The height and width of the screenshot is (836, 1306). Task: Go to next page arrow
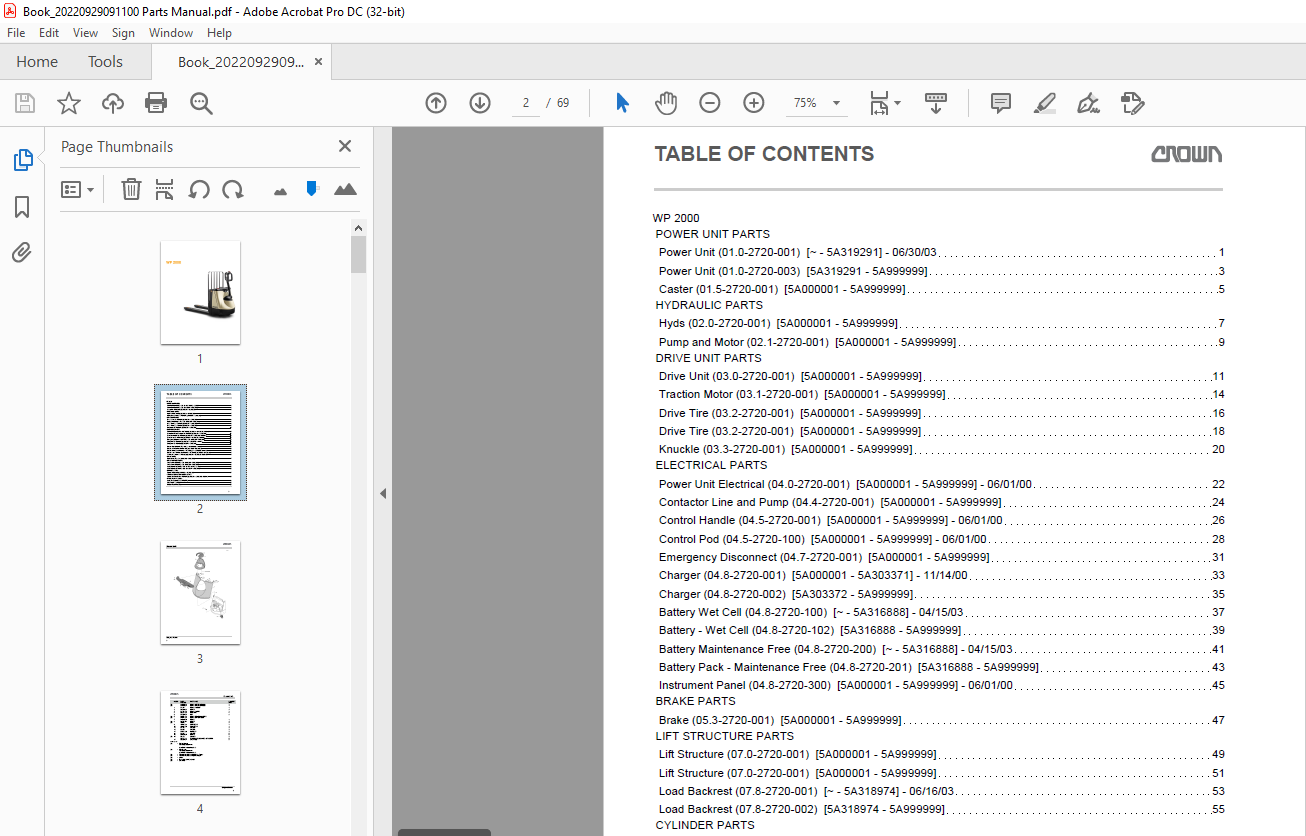click(480, 103)
